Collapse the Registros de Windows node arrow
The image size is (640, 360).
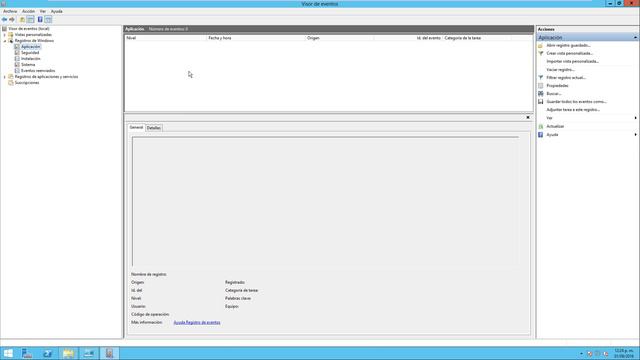coord(5,41)
